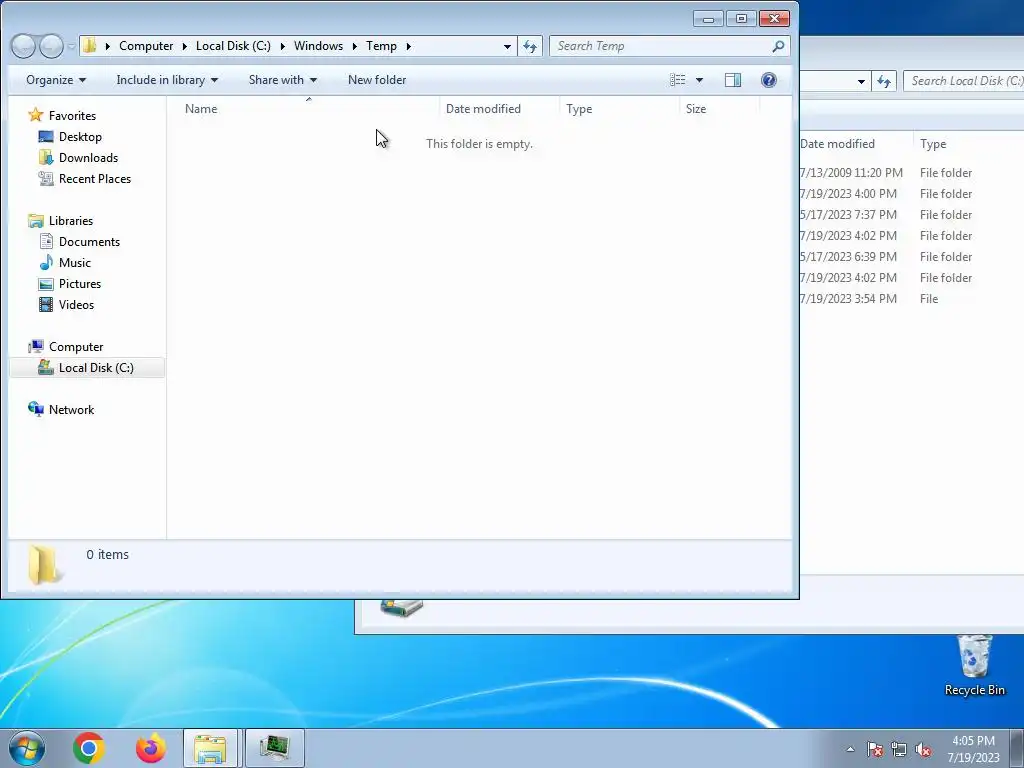Open the Share with menu
This screenshot has width=1024, height=768.
[282, 80]
